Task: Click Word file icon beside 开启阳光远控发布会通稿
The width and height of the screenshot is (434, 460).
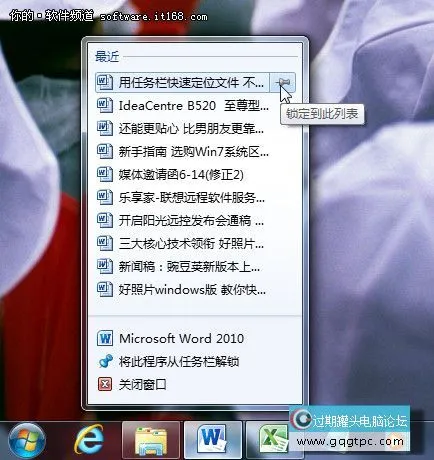Action: click(105, 221)
